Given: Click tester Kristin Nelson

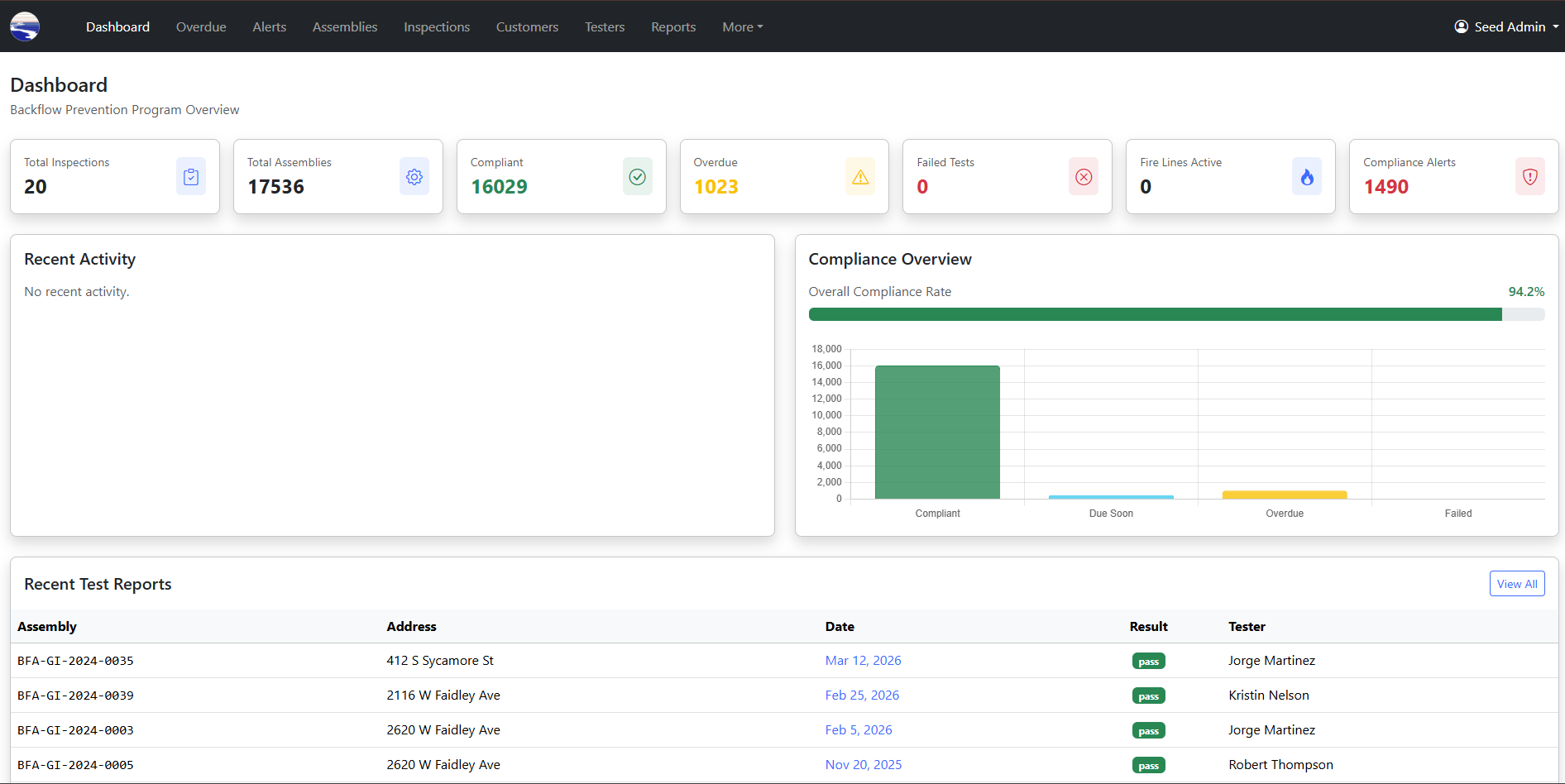Looking at the screenshot, I should [x=1269, y=695].
